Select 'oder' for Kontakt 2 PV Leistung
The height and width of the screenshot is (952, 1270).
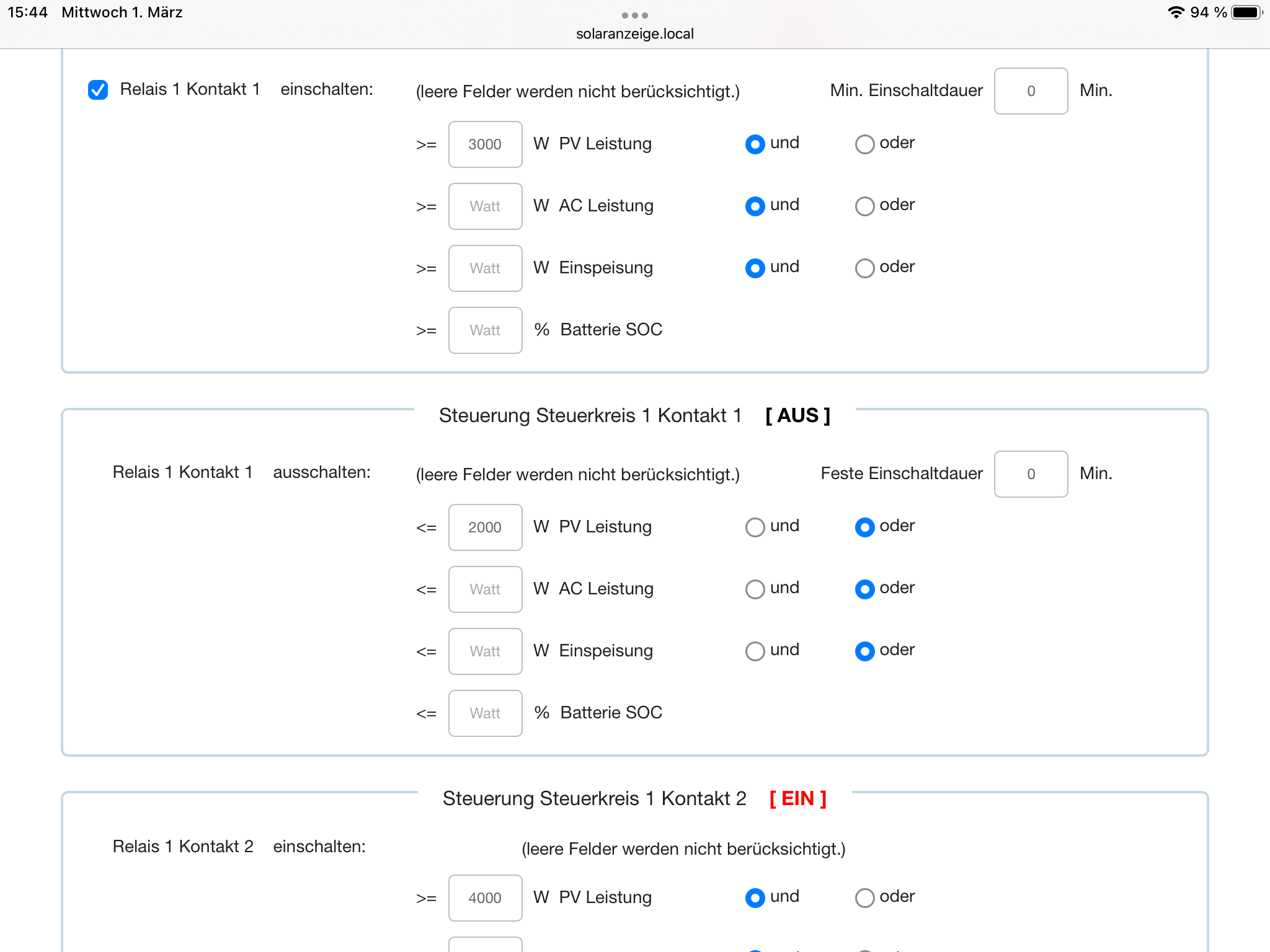coord(864,898)
